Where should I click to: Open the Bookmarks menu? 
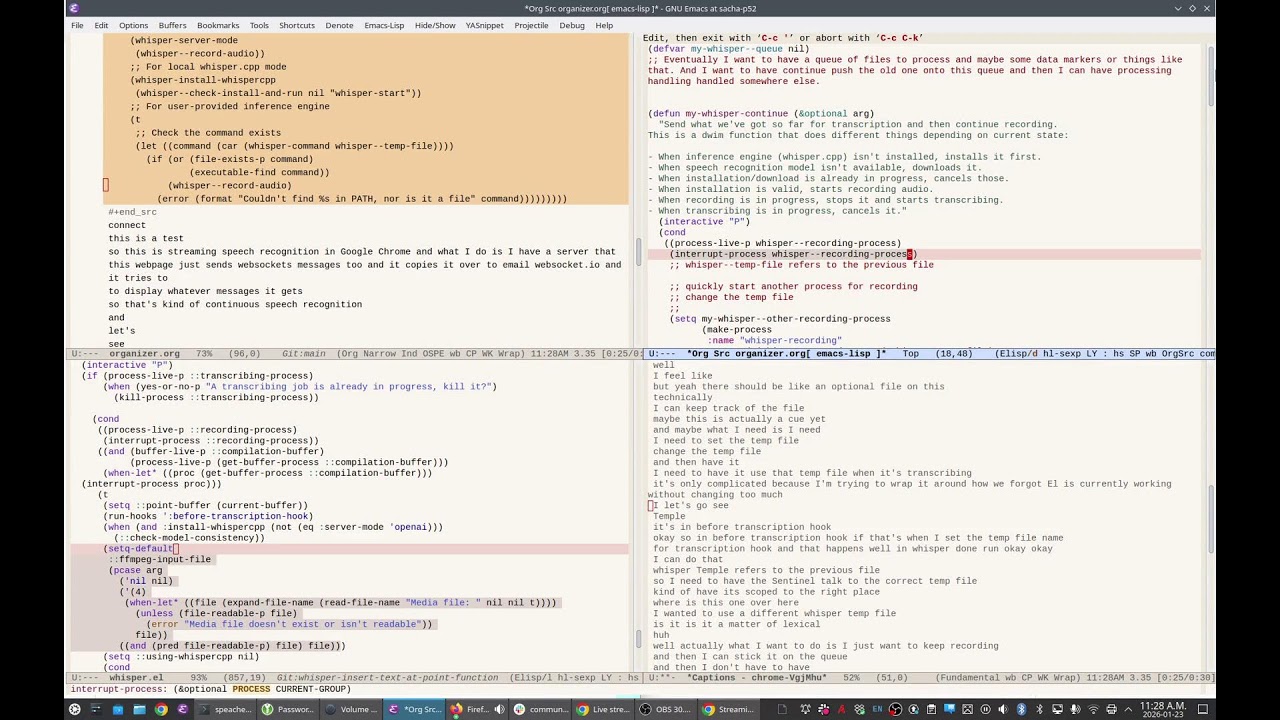click(x=218, y=25)
